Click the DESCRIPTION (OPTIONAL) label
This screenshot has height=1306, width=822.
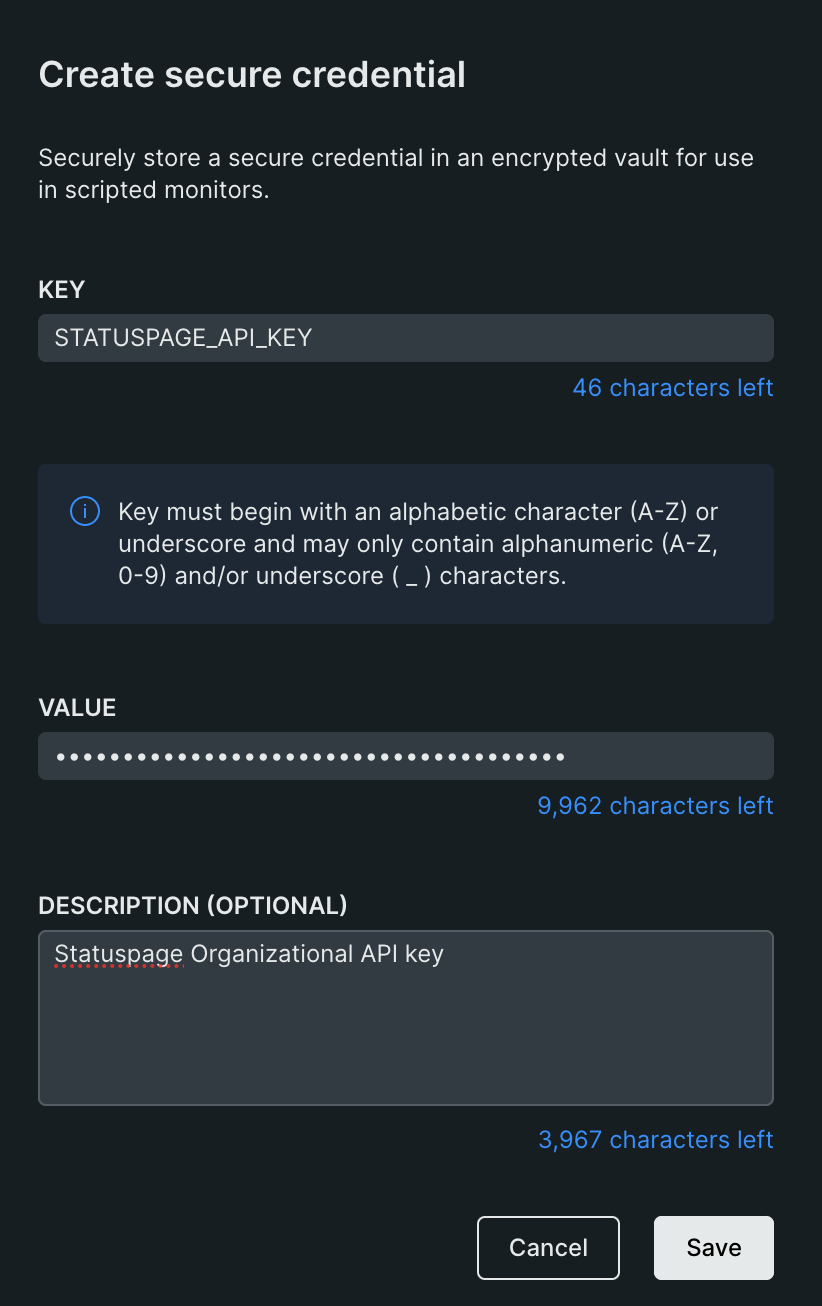pos(193,906)
